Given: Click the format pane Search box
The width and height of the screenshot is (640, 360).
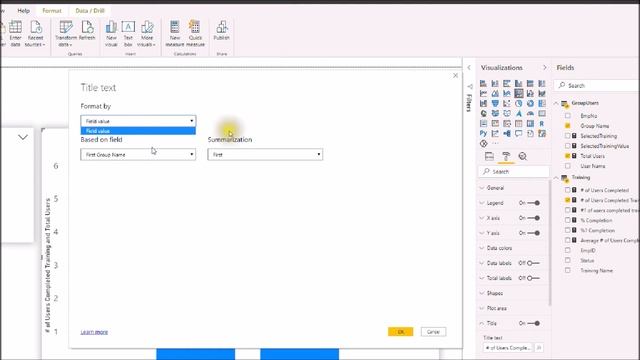Looking at the screenshot, I should point(513,171).
